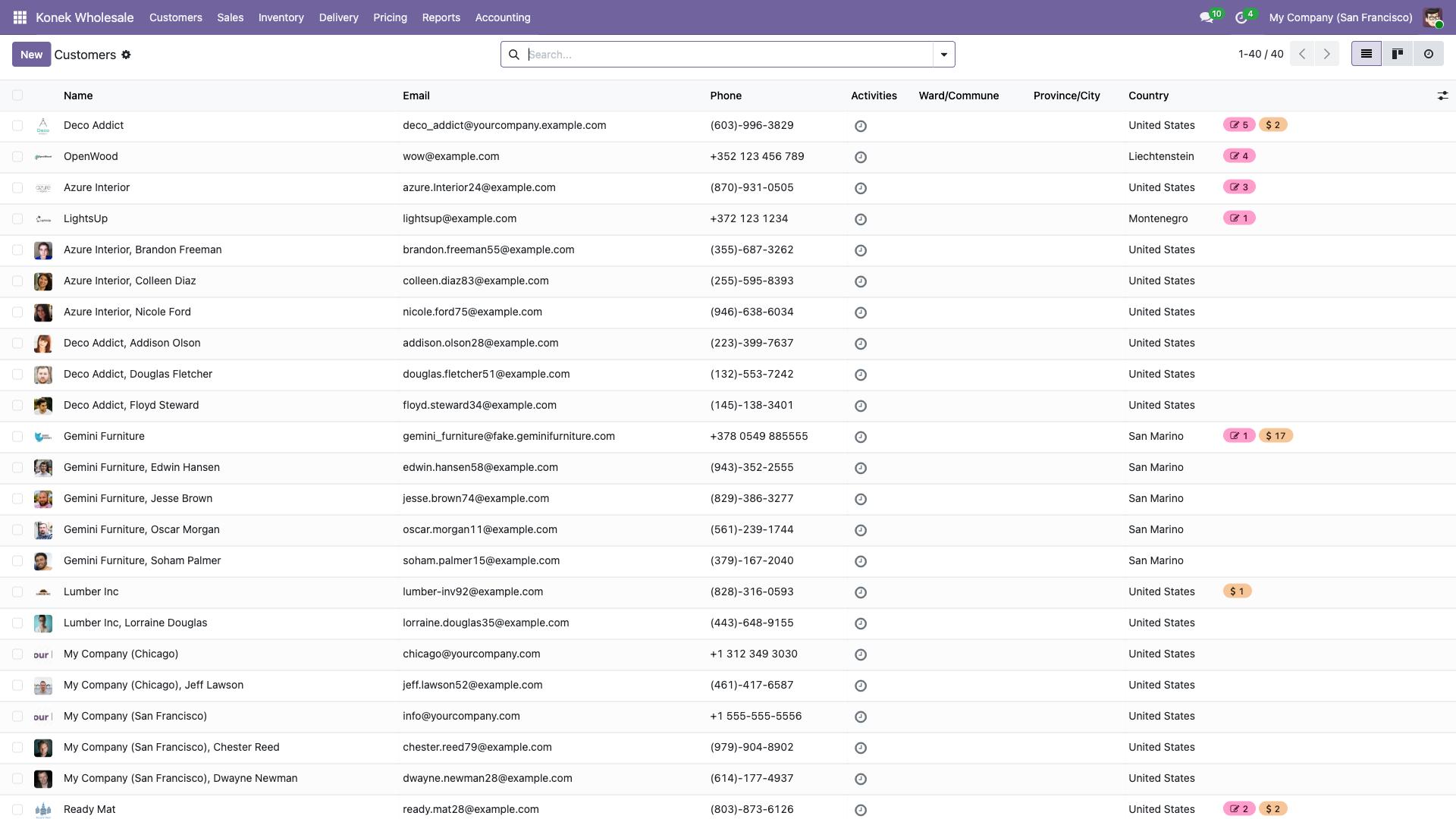Open the Odoo apps grid menu
Viewport: 1456px width, 819px height.
(x=20, y=17)
